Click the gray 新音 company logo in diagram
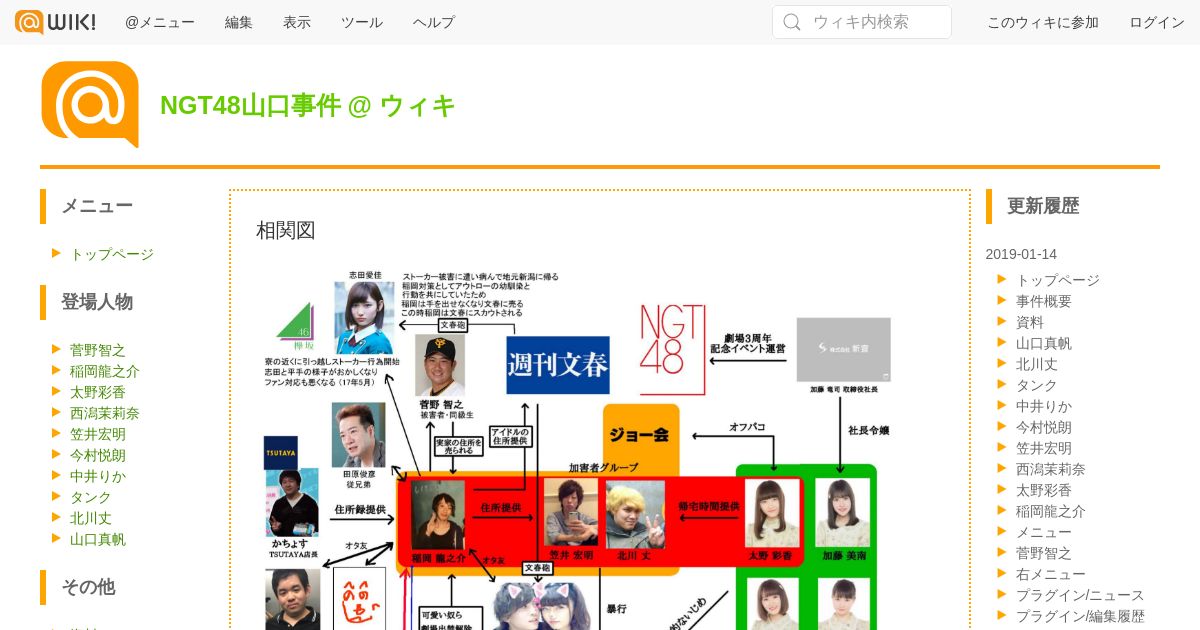The image size is (1200, 630). 843,350
